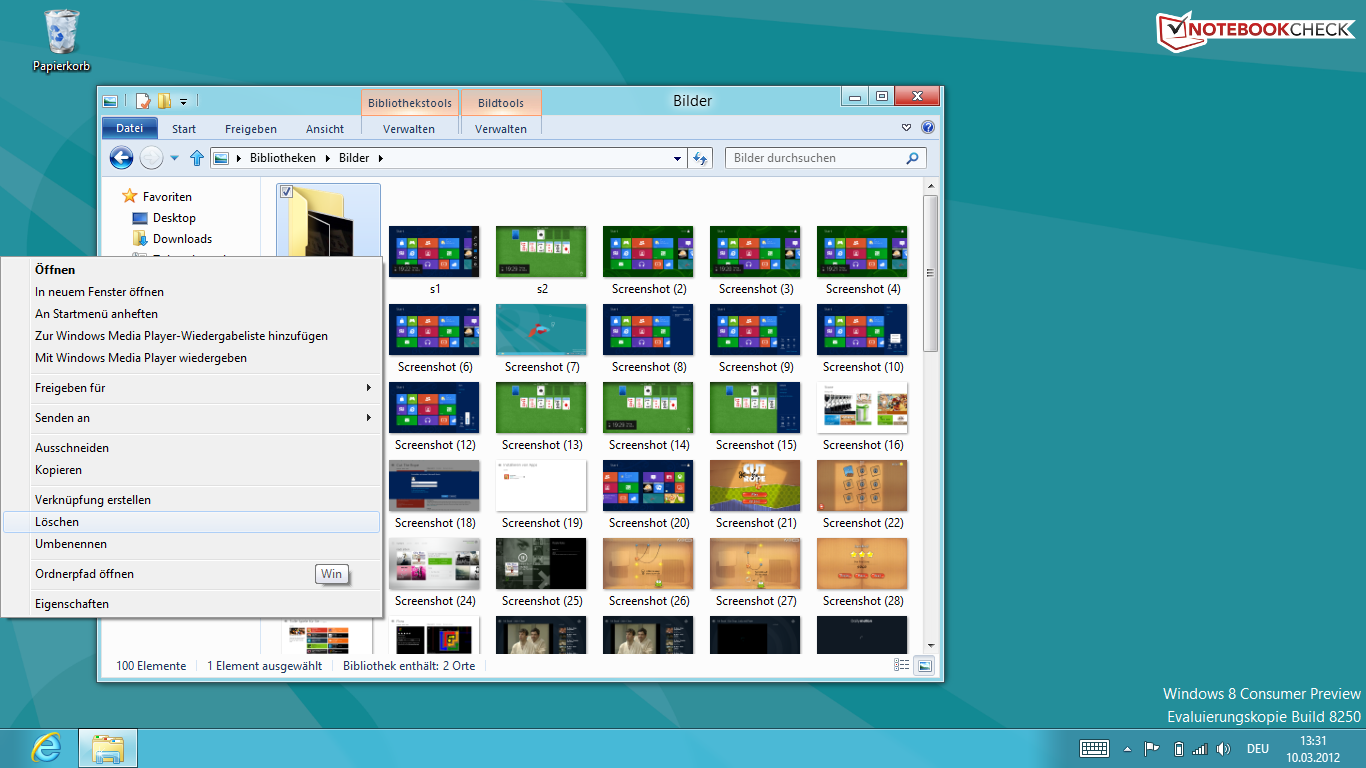Expand the ribbon using the chevron arrow
This screenshot has height=768, width=1366.
pyautogui.click(x=906, y=128)
